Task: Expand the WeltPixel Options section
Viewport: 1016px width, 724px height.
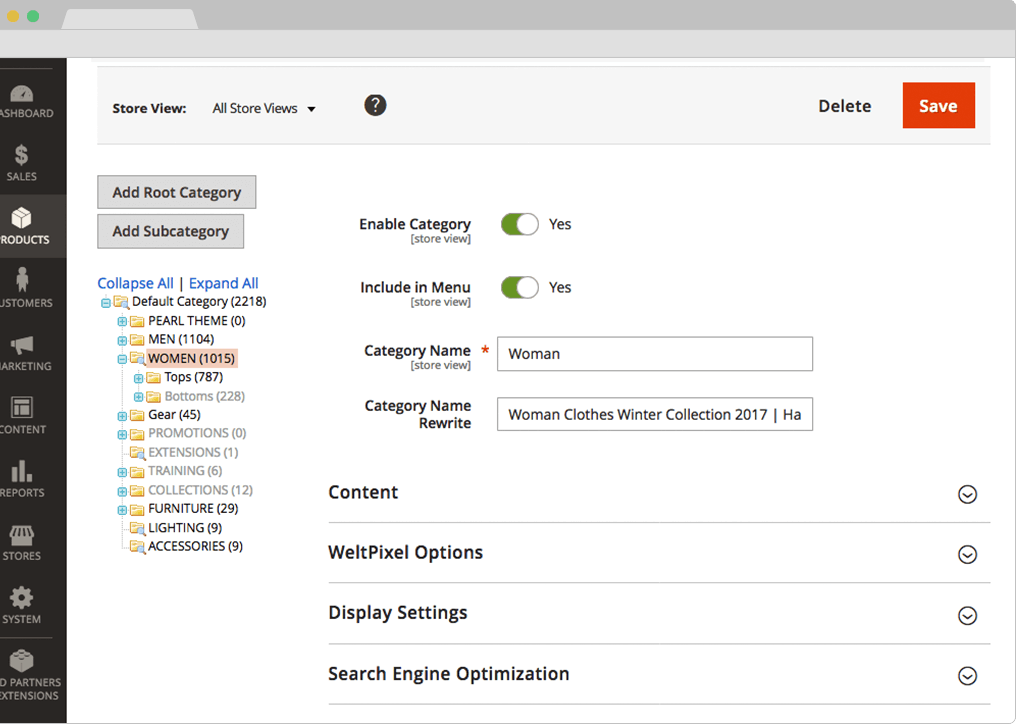Action: click(x=966, y=554)
